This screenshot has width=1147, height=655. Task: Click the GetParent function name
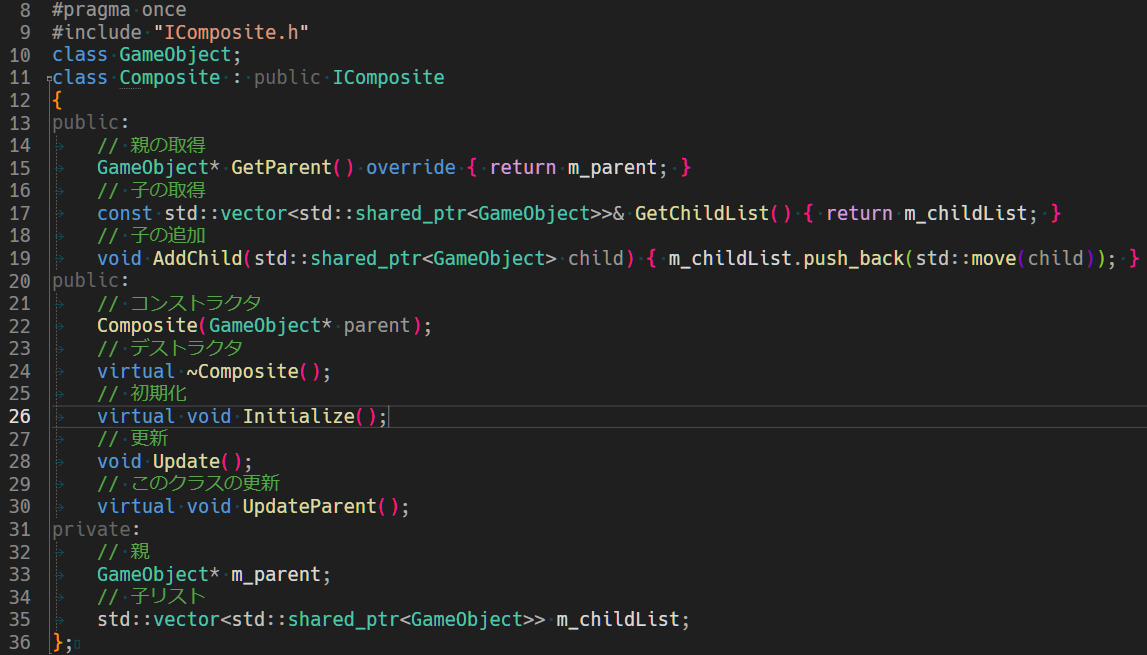coord(281,167)
